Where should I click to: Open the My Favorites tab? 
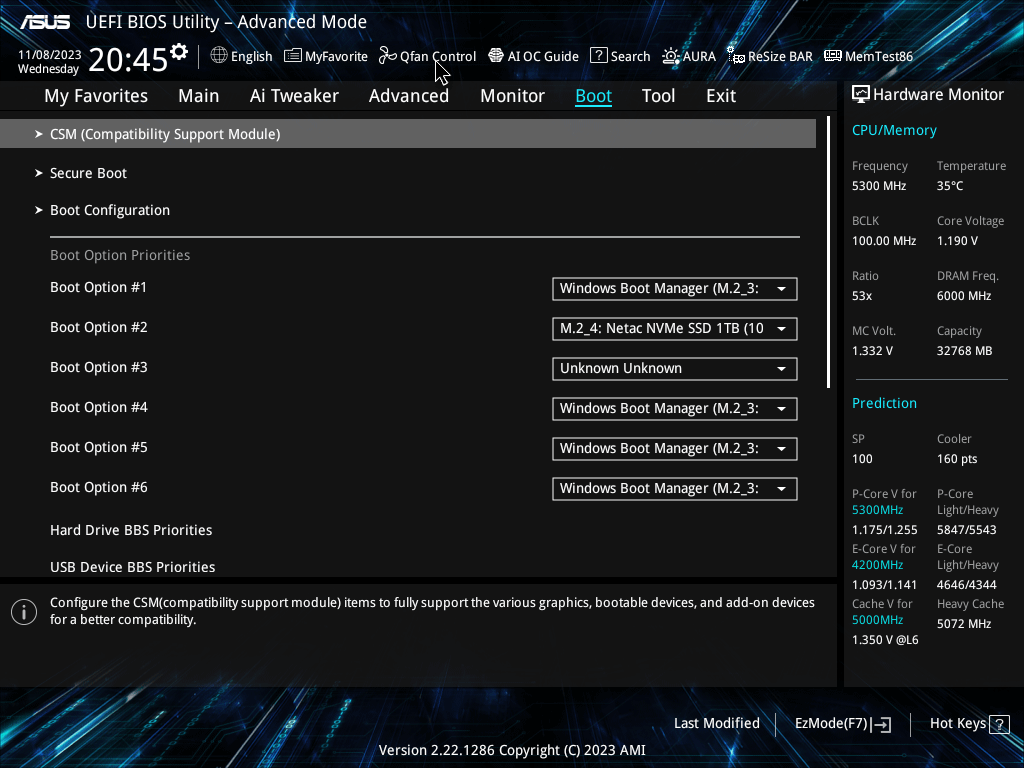[96, 96]
